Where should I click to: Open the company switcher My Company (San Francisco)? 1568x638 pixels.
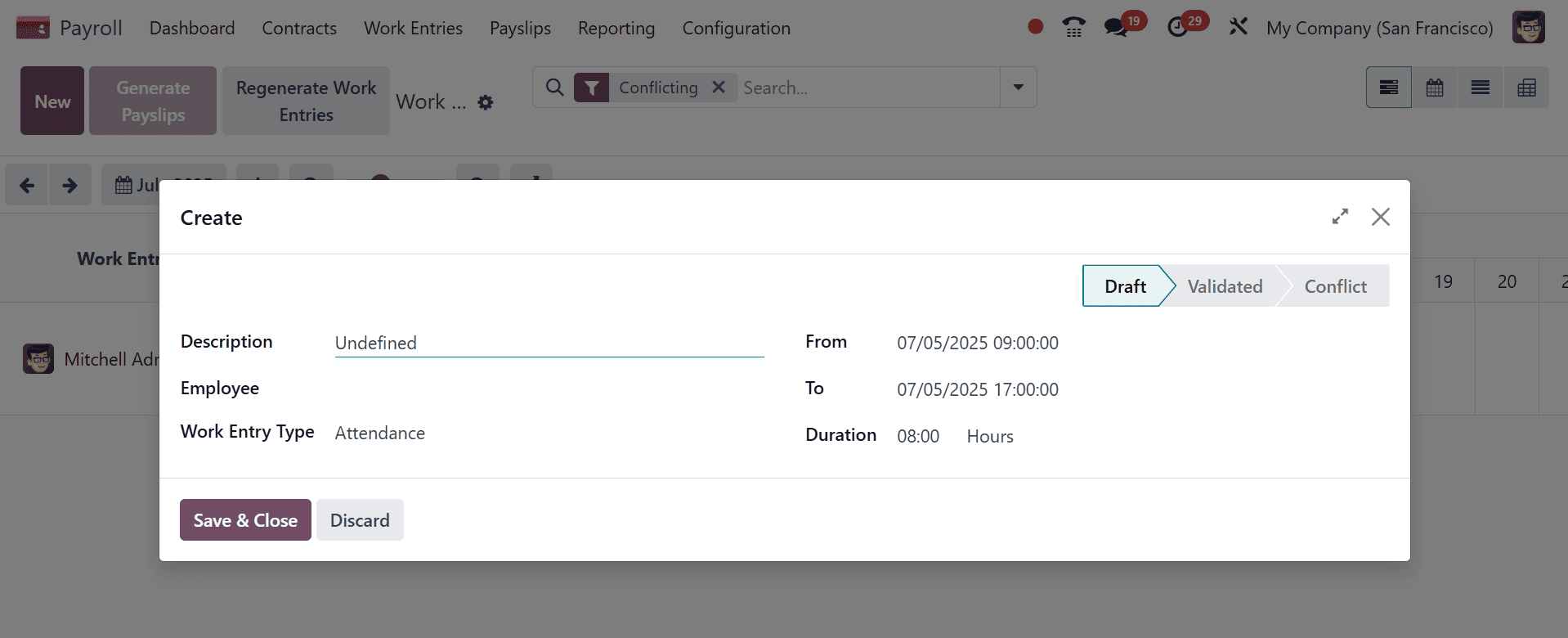point(1380,28)
